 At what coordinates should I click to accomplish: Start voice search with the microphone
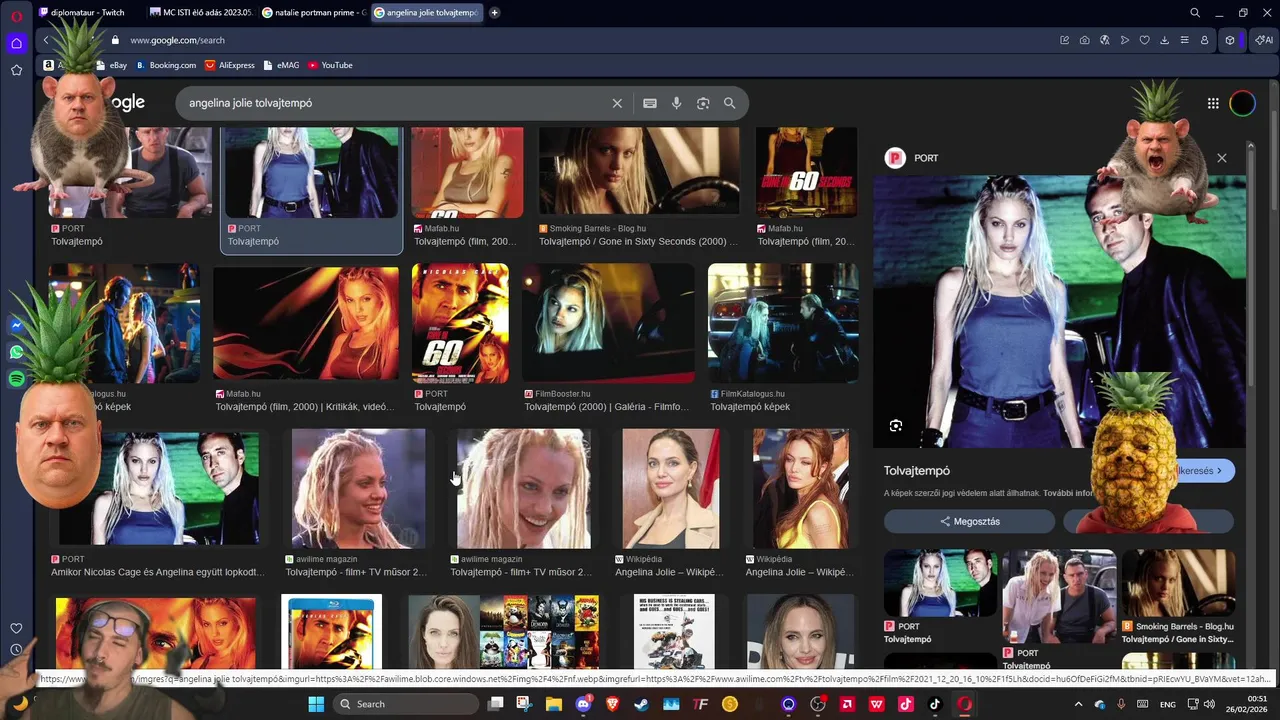(x=677, y=103)
